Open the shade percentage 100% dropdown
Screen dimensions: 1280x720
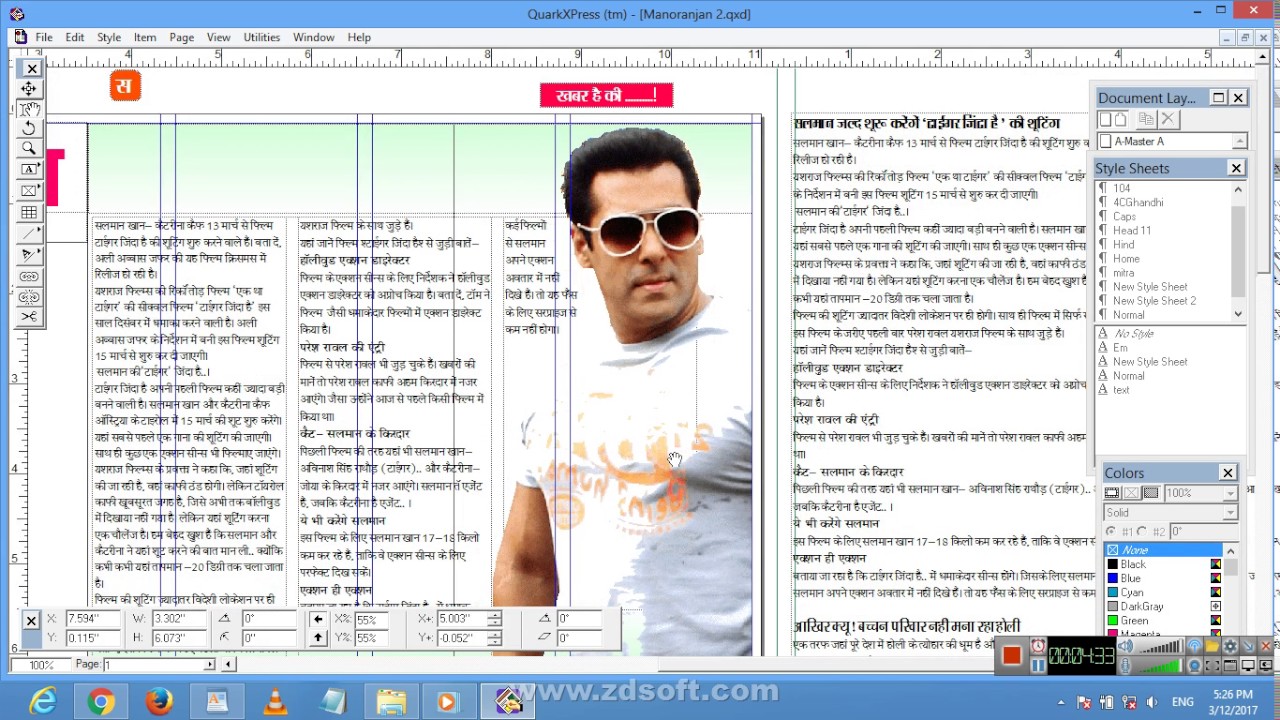pyautogui.click(x=1230, y=493)
